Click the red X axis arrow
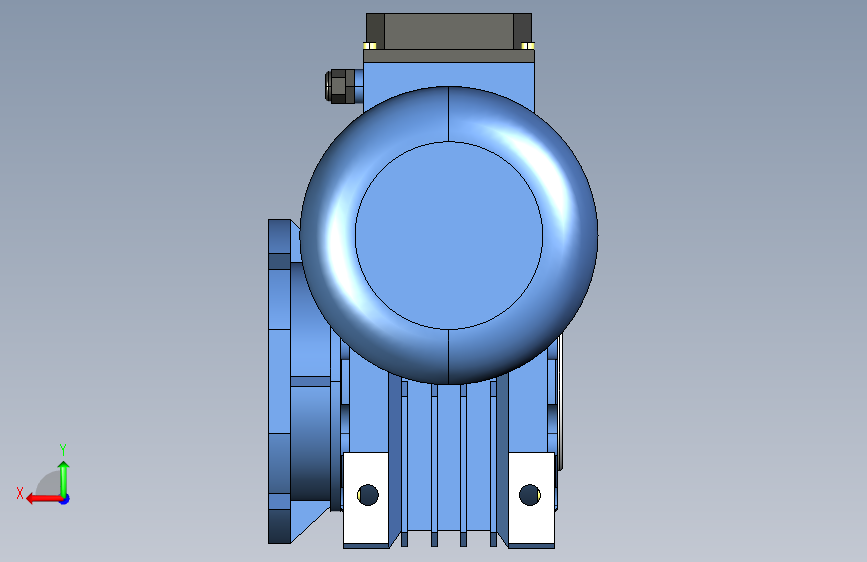Viewport: 867px width, 562px height. tap(43, 499)
